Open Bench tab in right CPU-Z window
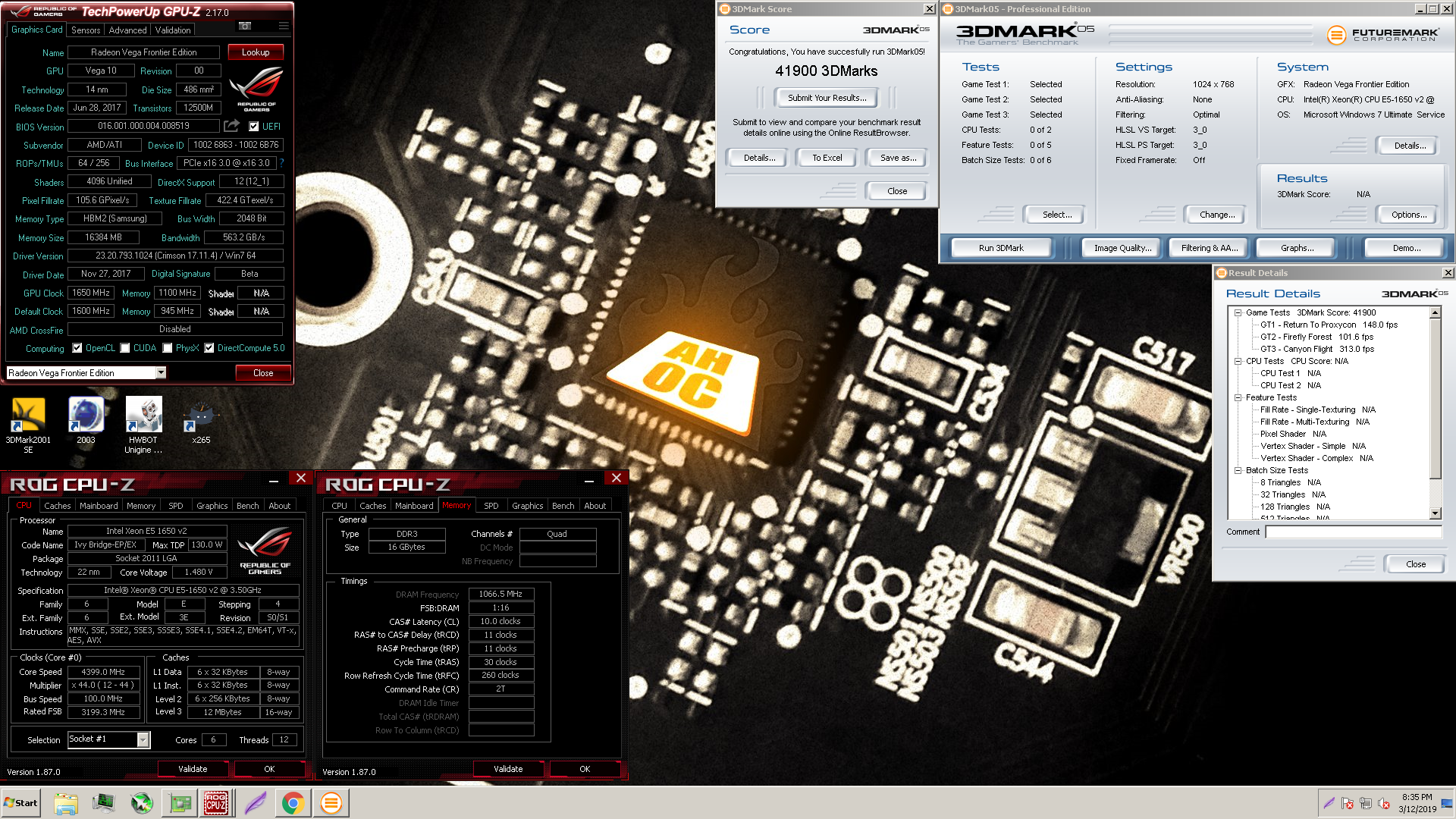 [563, 506]
